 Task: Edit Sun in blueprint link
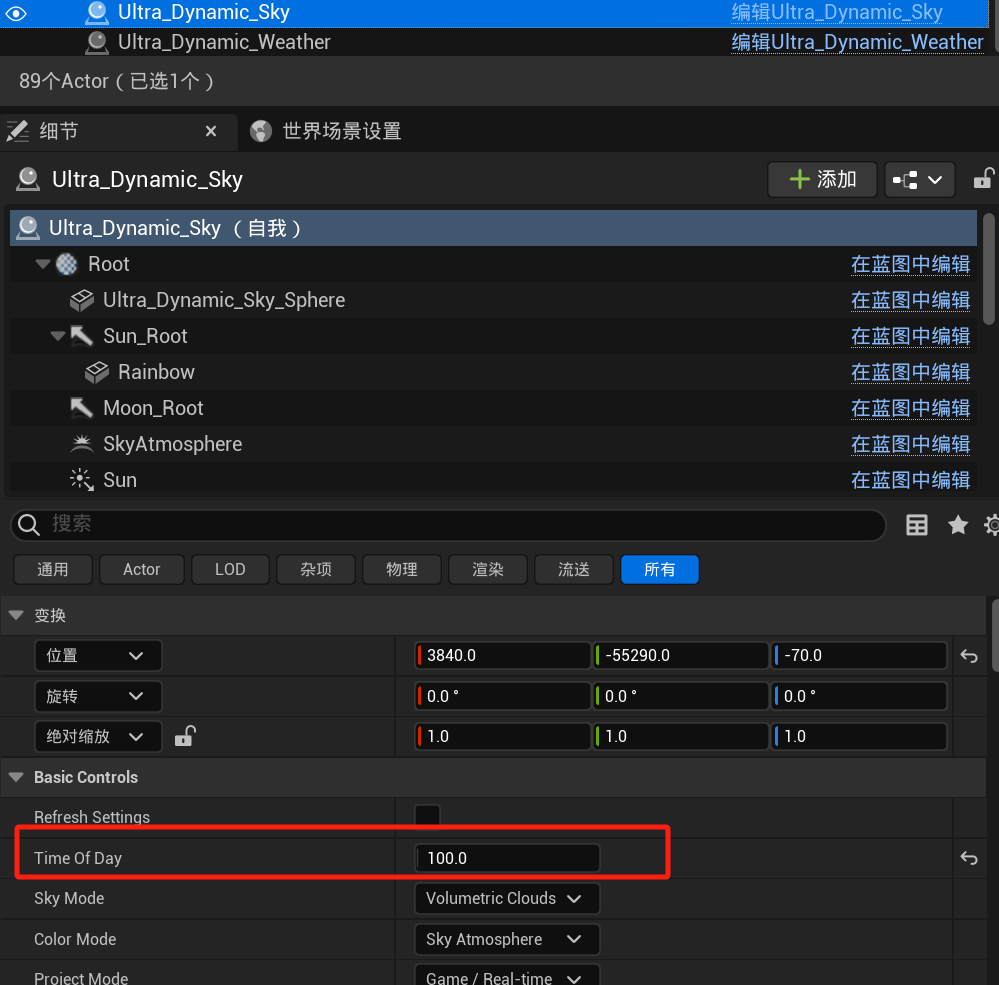(910, 480)
